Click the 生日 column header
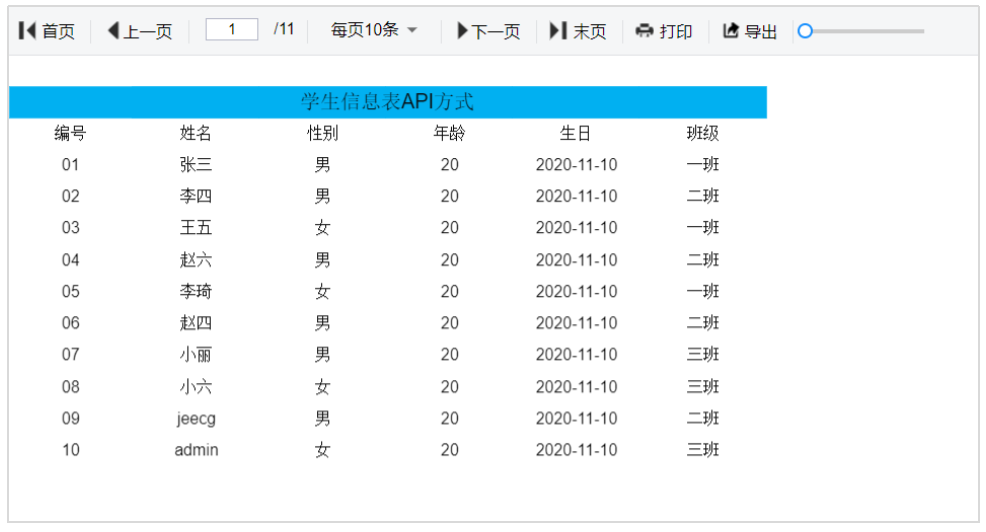 [x=575, y=133]
